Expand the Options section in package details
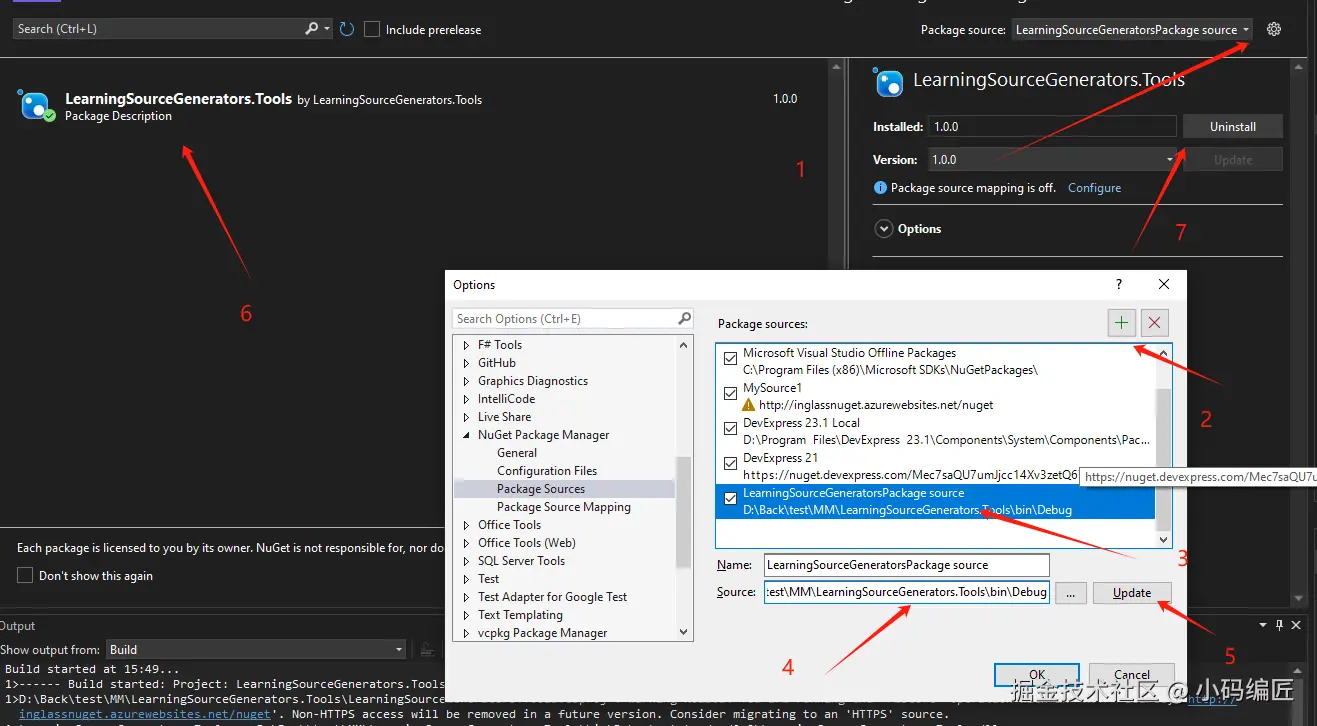Viewport: 1317px width, 726px height. 884,229
